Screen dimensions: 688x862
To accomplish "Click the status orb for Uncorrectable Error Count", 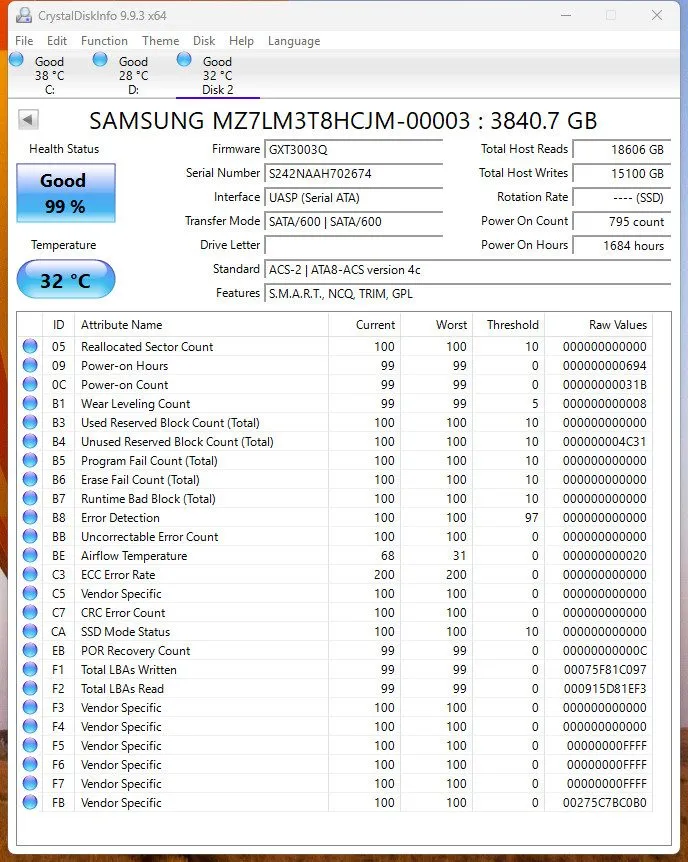I will [30, 537].
